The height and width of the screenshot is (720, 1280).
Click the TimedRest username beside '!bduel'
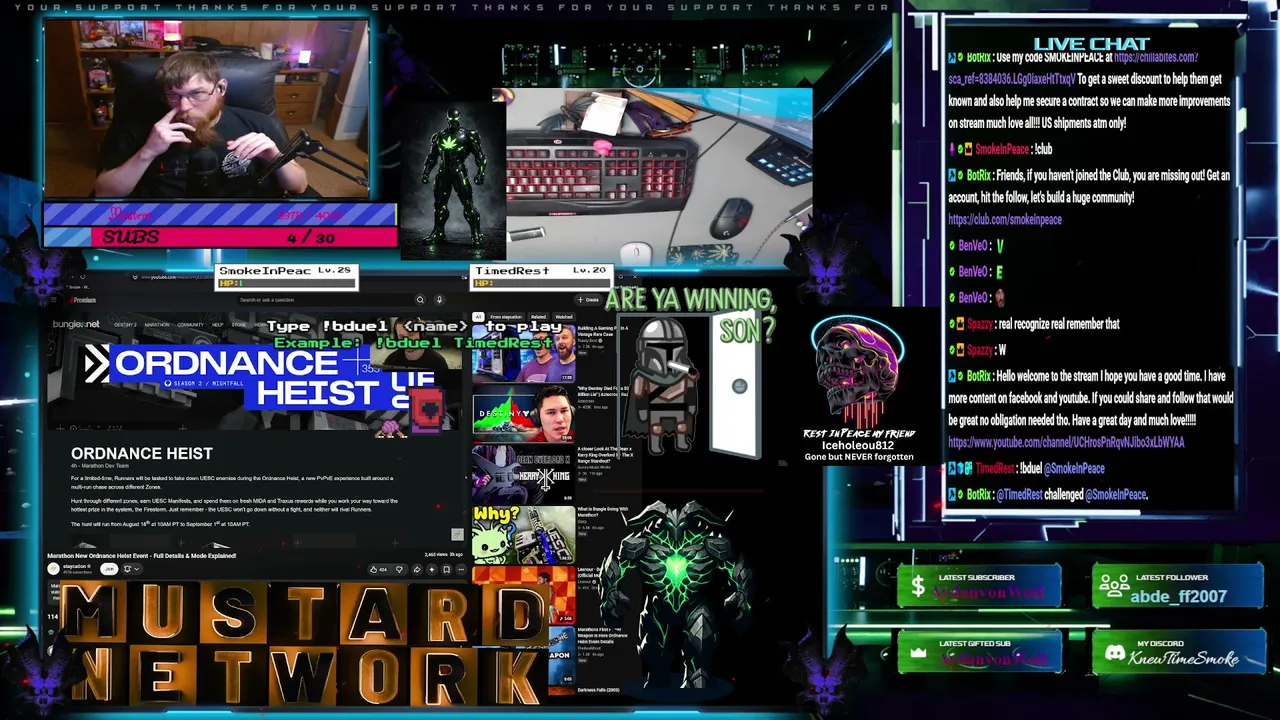coord(995,468)
